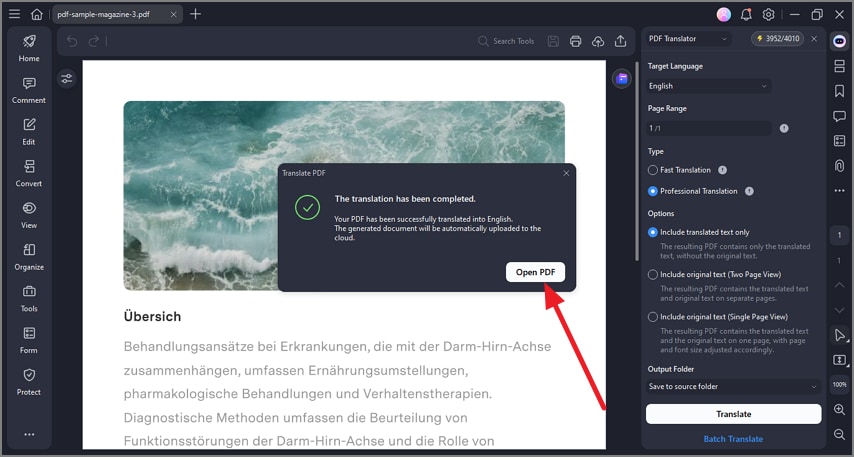The image size is (854, 457).
Task: Open the user profile avatar
Action: [x=724, y=15]
